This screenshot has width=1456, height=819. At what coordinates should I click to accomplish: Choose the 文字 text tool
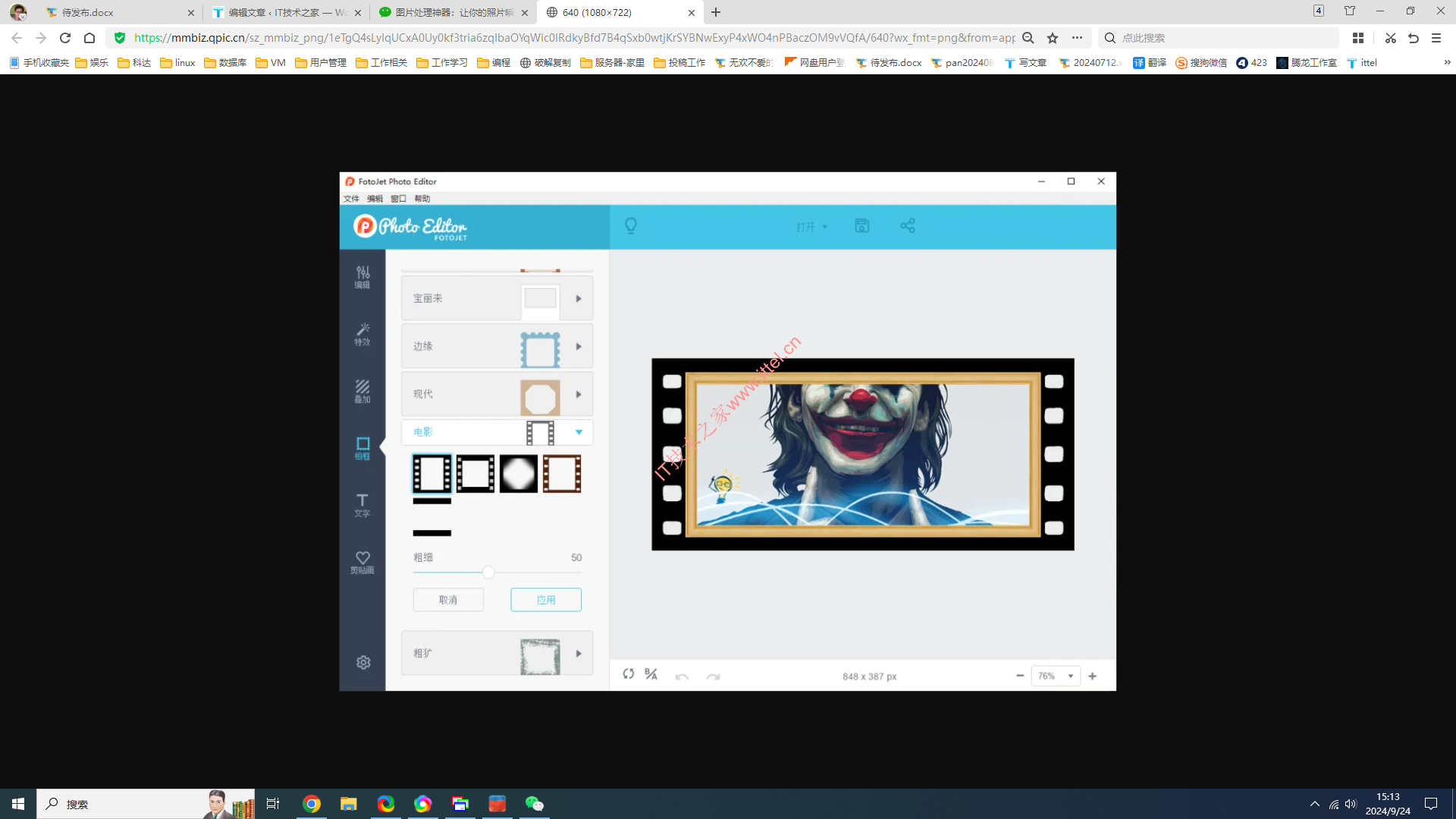click(x=362, y=505)
